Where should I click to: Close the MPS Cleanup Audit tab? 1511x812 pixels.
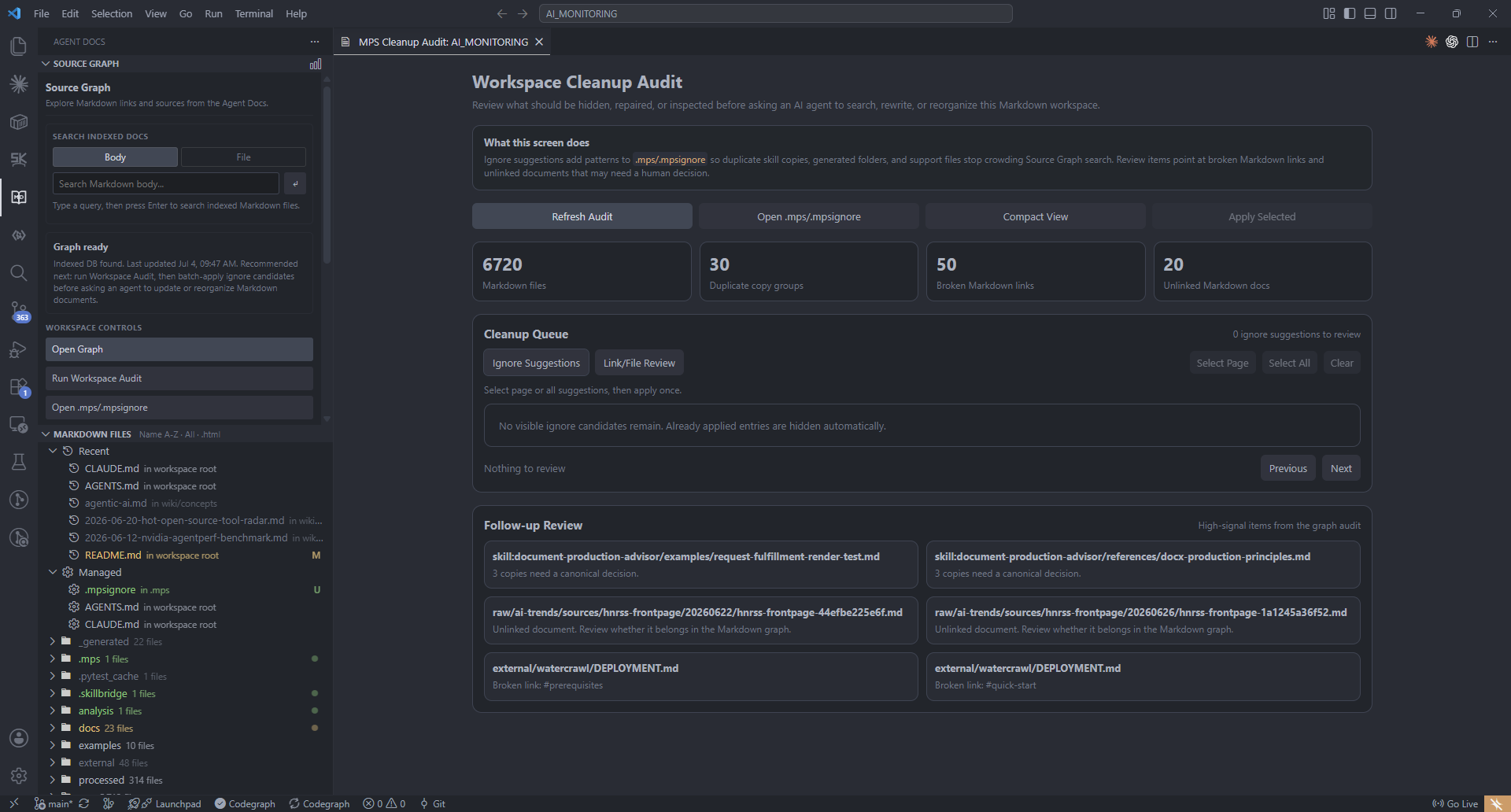[x=539, y=42]
